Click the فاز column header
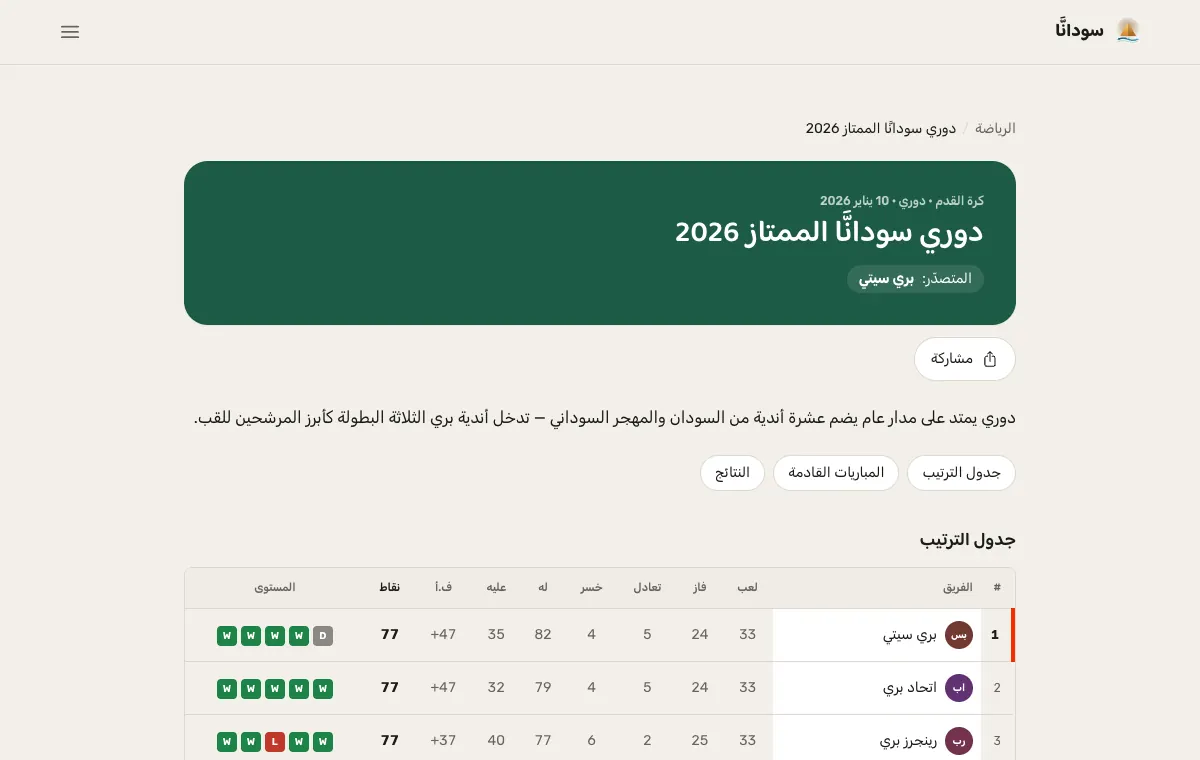The height and width of the screenshot is (760, 1200). coord(700,588)
